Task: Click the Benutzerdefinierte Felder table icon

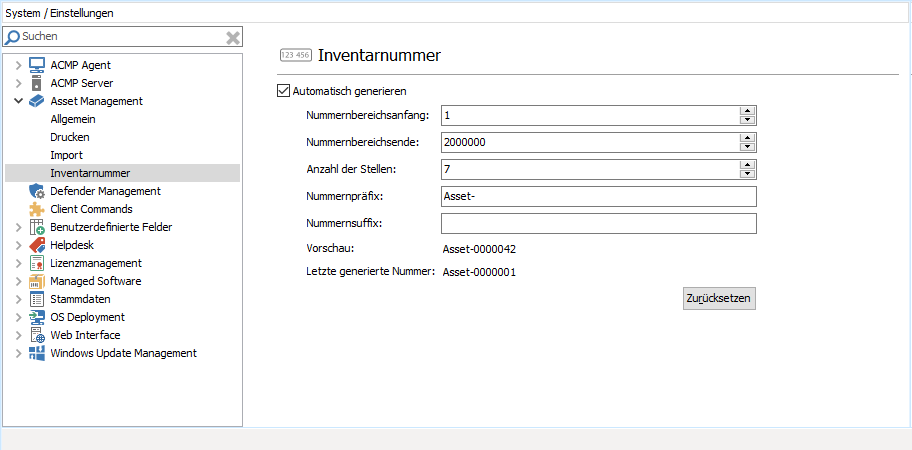Action: tap(37, 227)
